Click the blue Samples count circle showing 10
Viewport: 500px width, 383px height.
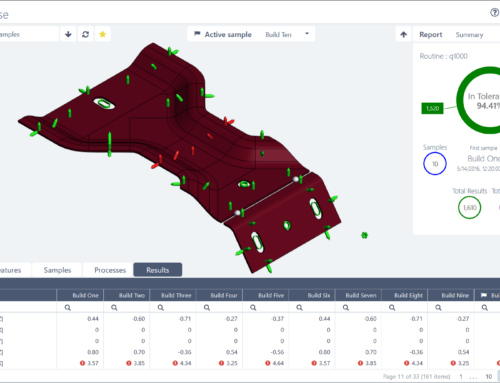(x=435, y=164)
